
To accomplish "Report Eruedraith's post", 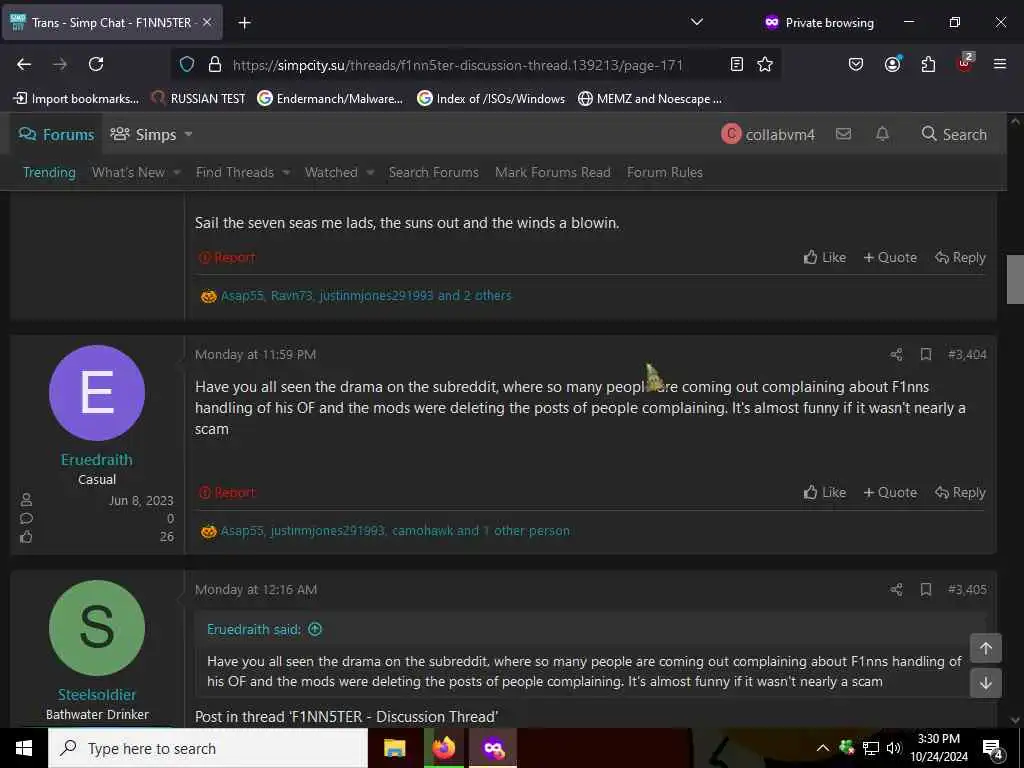I will 227,492.
